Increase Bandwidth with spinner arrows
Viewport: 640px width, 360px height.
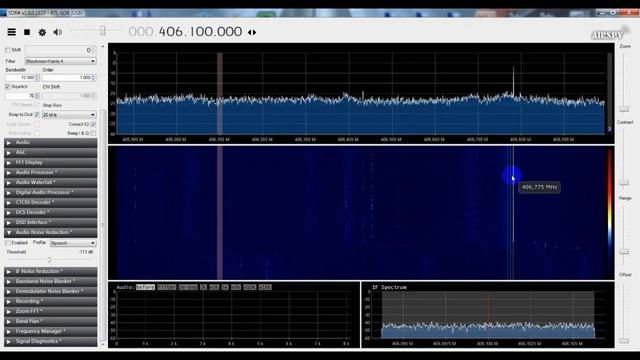38,76
